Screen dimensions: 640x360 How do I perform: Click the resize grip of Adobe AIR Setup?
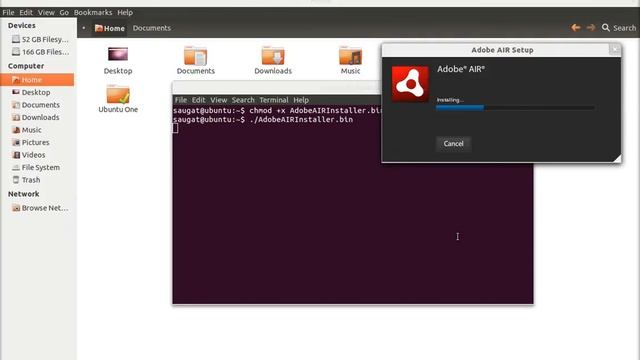(x=617, y=158)
